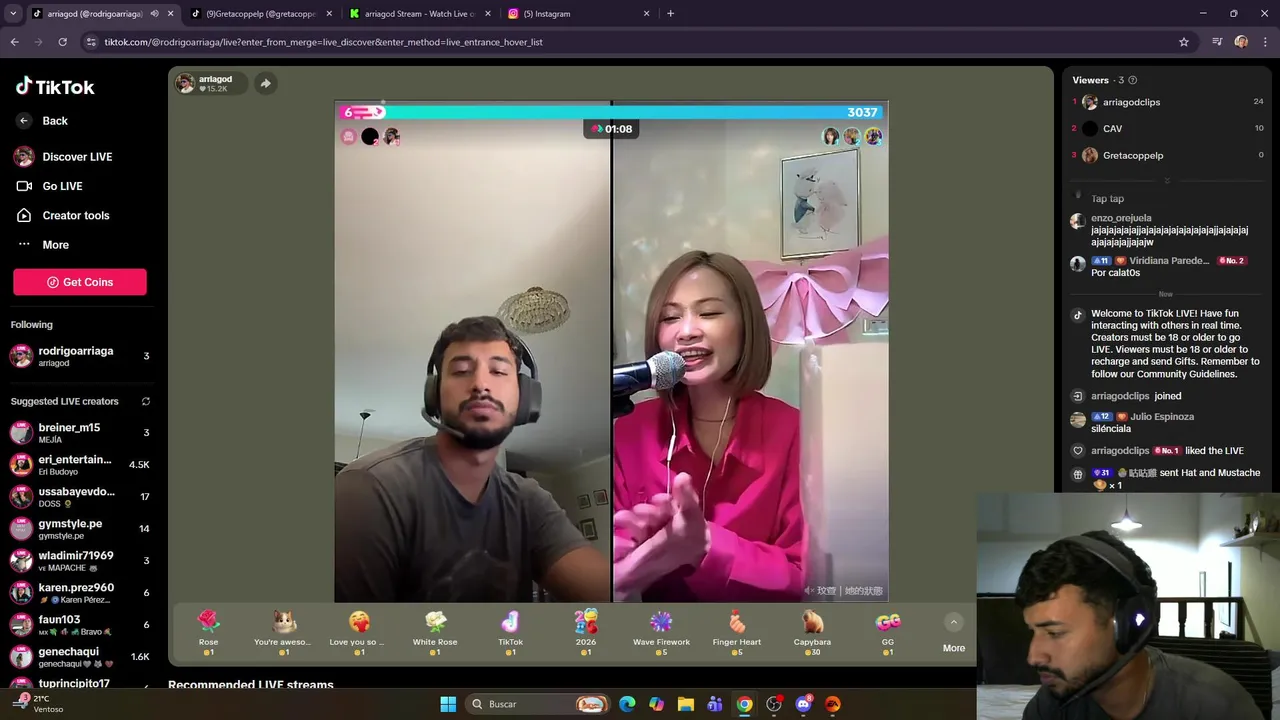This screenshot has height=720, width=1280.
Task: Open Viewers info icon
Action: (x=1133, y=80)
